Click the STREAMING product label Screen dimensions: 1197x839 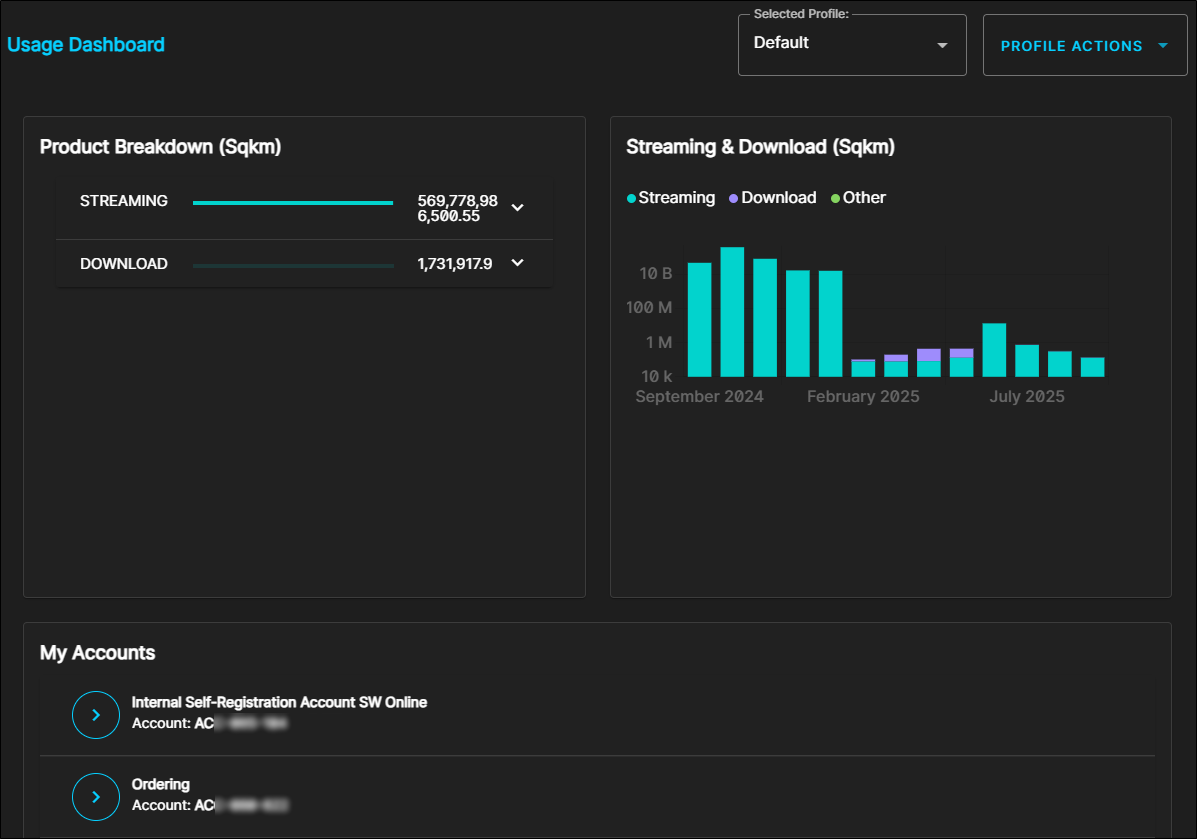click(x=124, y=201)
